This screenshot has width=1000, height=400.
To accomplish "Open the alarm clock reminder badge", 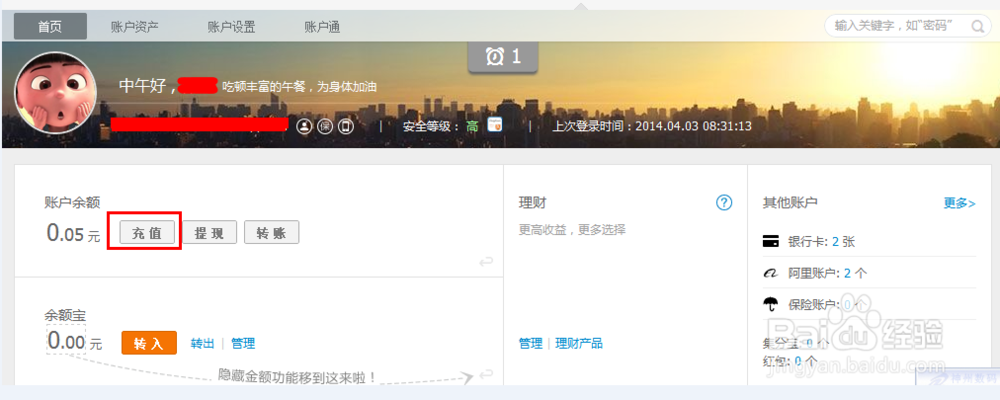I will [503, 57].
